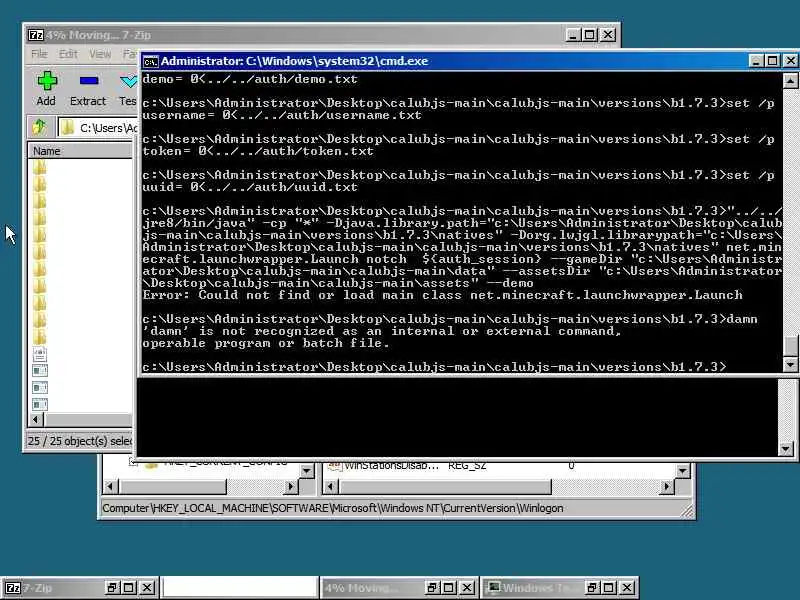Maximize the minimized 7-Zip window bar
Screen dimensions: 800x600
click(130, 588)
